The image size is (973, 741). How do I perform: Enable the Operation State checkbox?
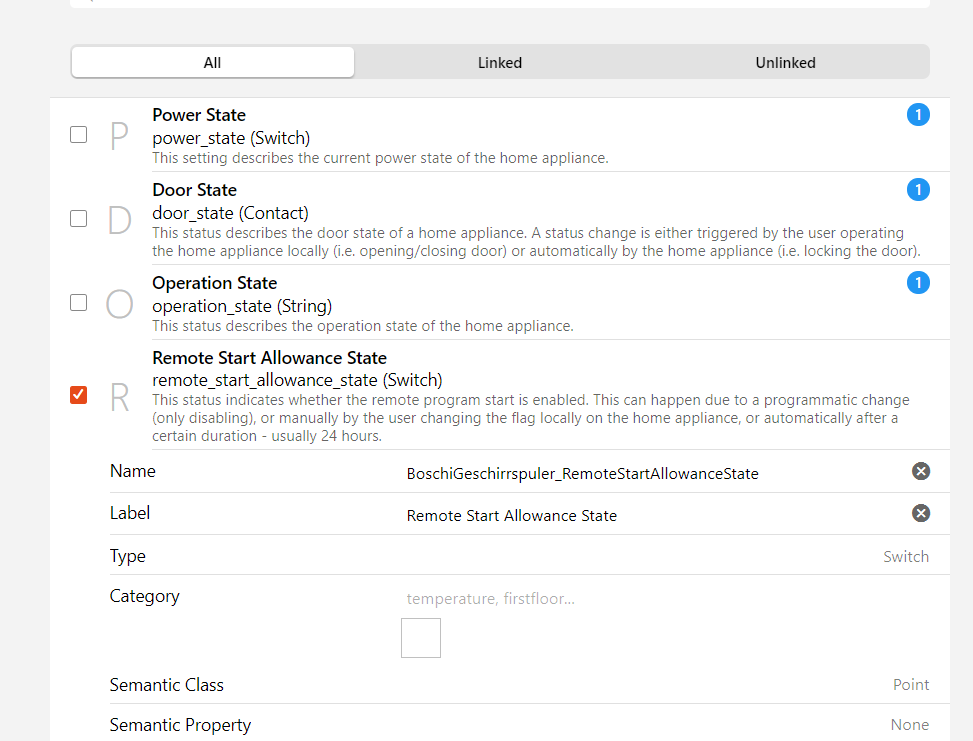pyautogui.click(x=78, y=303)
